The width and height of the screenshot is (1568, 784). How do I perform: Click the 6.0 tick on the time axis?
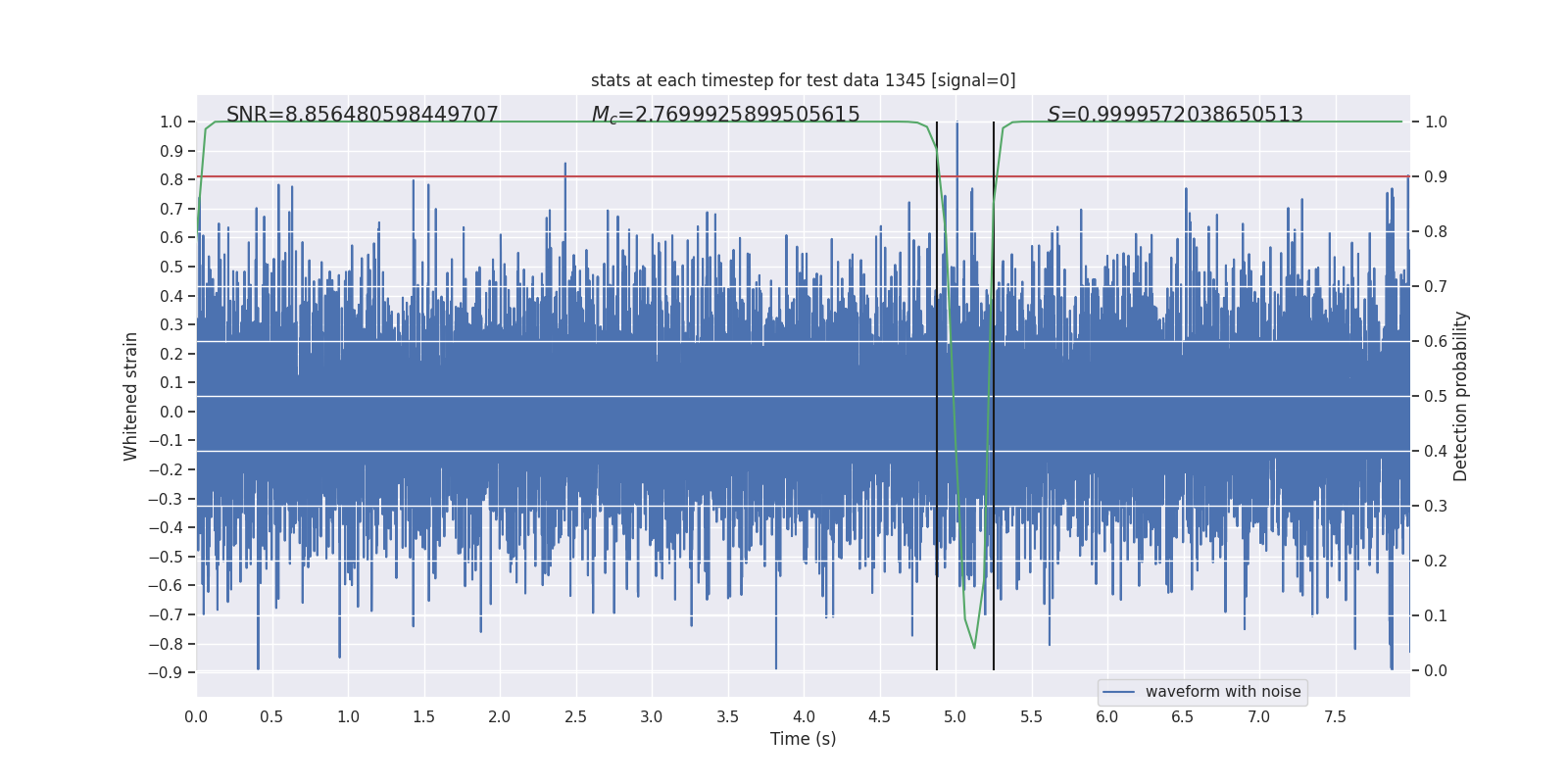(1106, 717)
